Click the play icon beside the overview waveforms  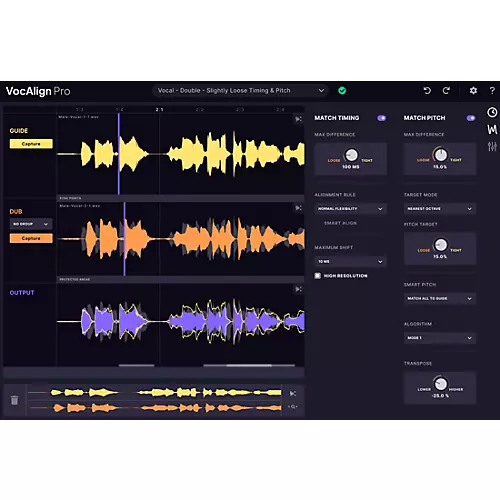(293, 394)
